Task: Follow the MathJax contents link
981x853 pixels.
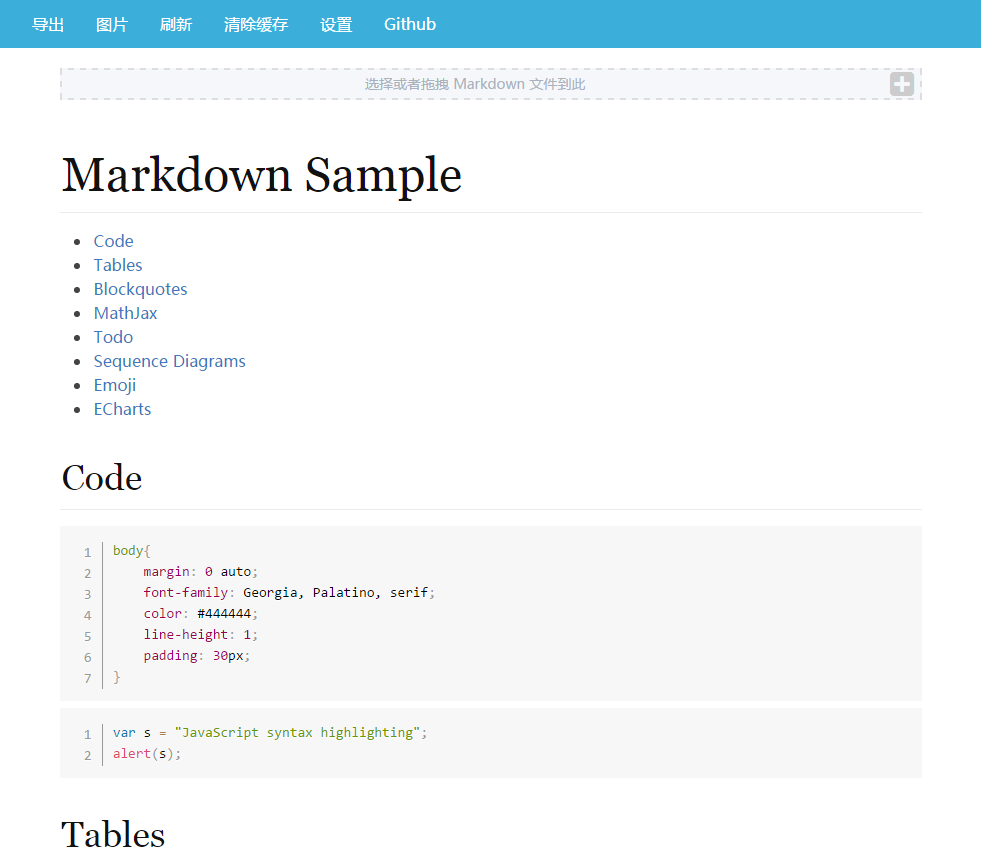Action: (x=125, y=313)
